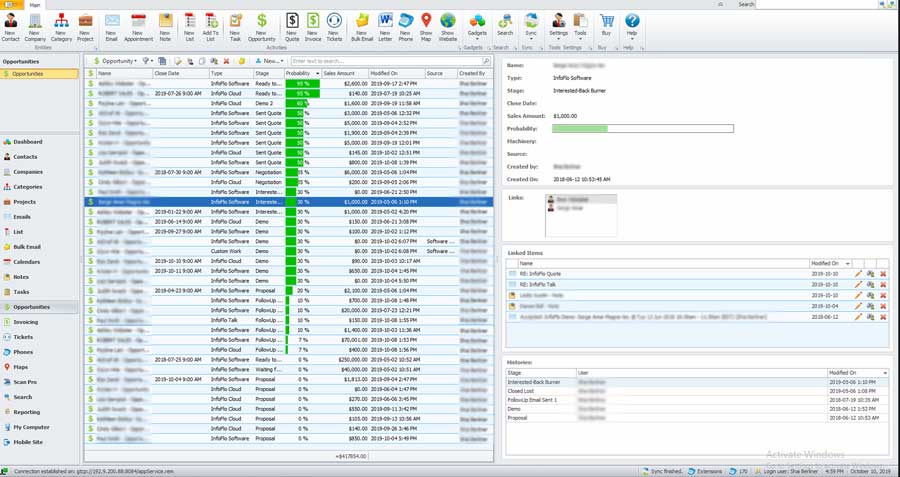The height and width of the screenshot is (477, 900).
Task: Create a New Appointment
Action: [138, 27]
